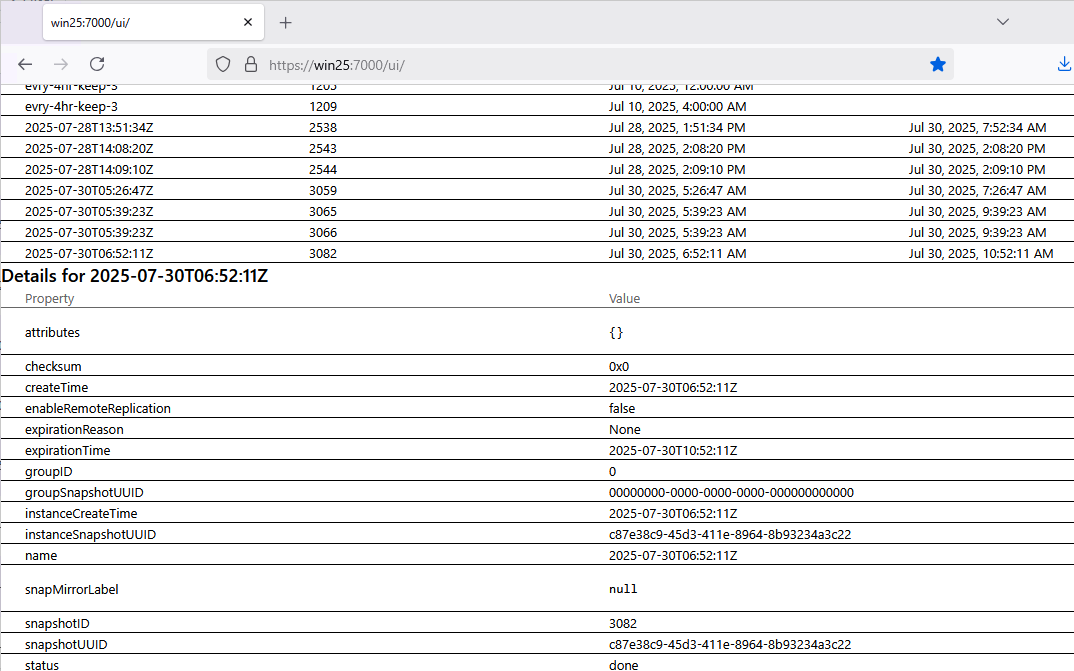Click snapMirrorLabel null value
Viewport: 1074px width, 671px height.
[x=623, y=589]
